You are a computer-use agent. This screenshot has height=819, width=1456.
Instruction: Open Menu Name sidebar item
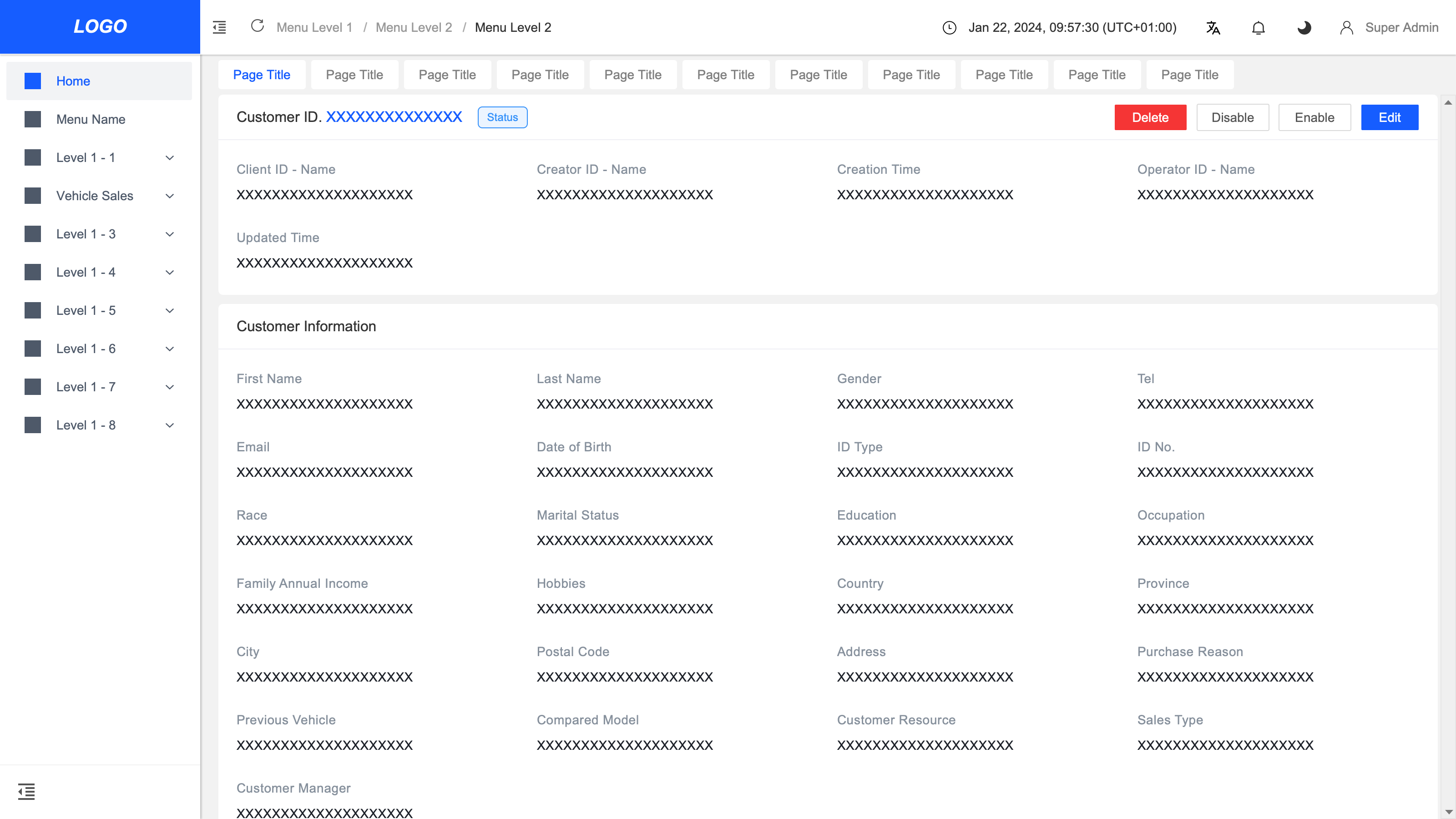click(x=99, y=119)
